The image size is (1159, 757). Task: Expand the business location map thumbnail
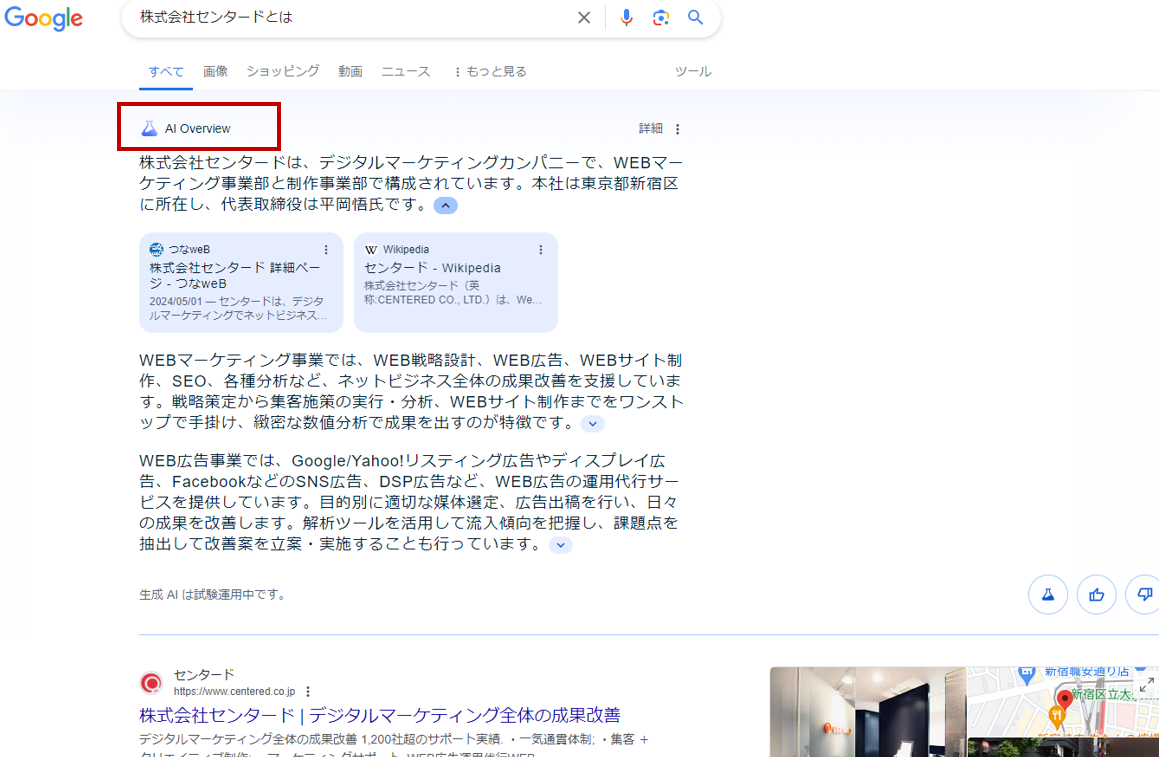[x=1146, y=686]
